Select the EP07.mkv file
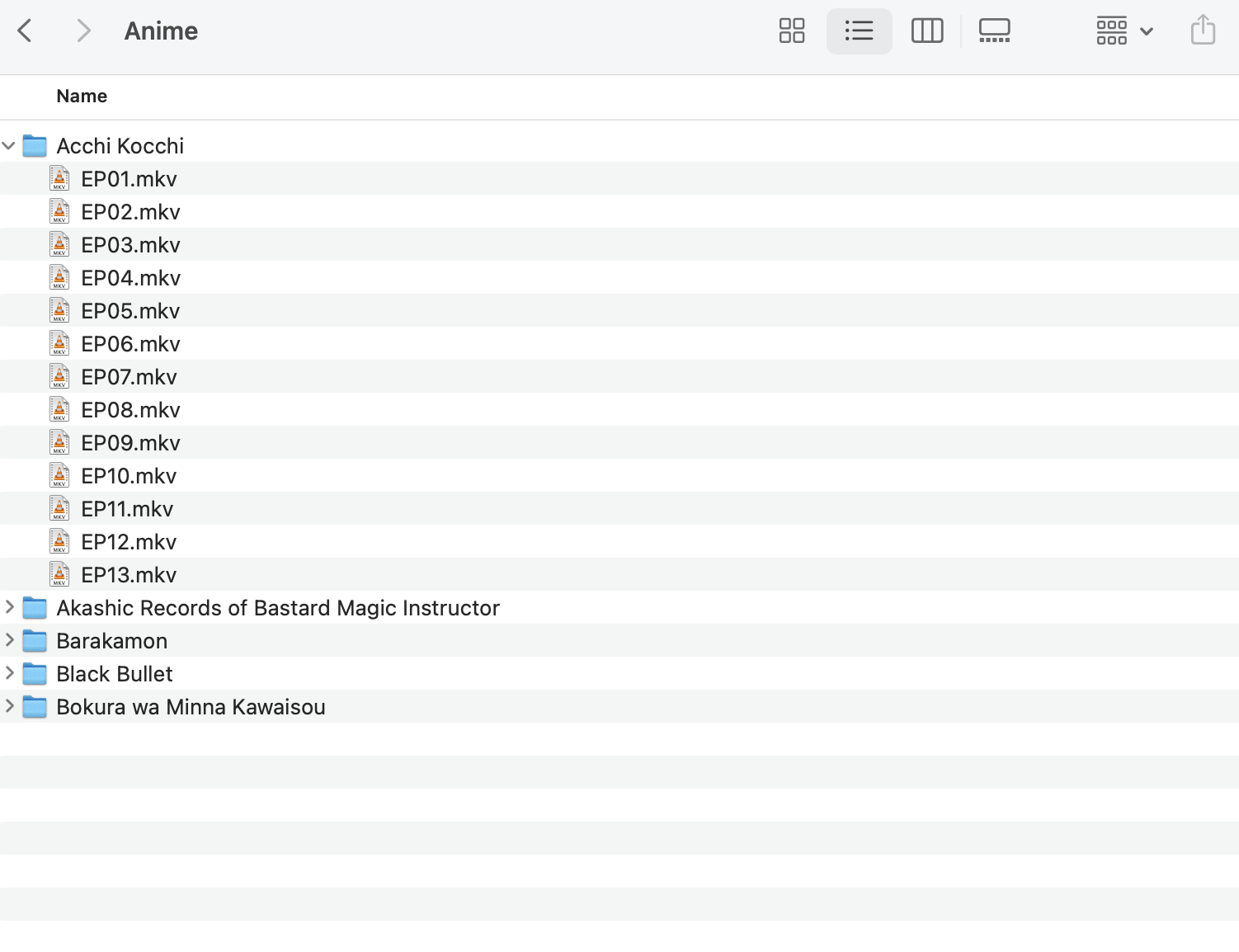The image size is (1239, 952). 129,377
